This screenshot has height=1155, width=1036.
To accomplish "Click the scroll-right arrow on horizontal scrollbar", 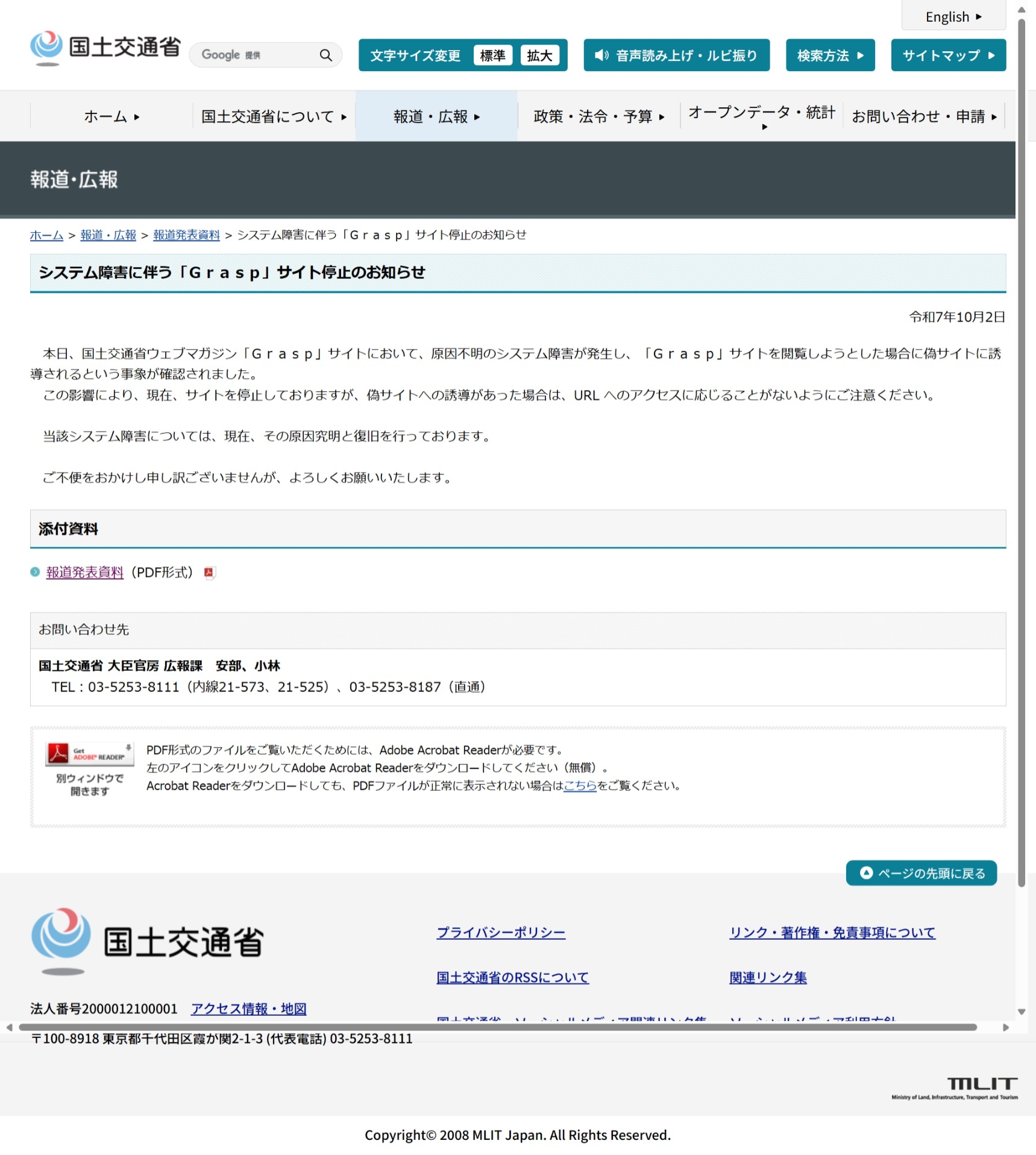I will tap(1005, 1027).
